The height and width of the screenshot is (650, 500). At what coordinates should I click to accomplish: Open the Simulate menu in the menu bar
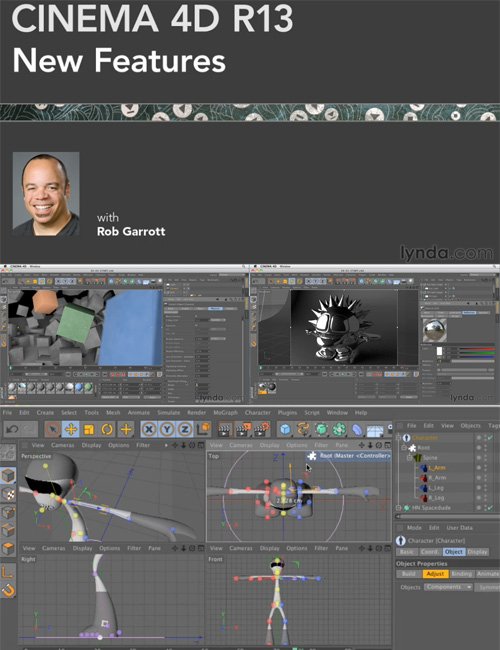click(x=169, y=413)
